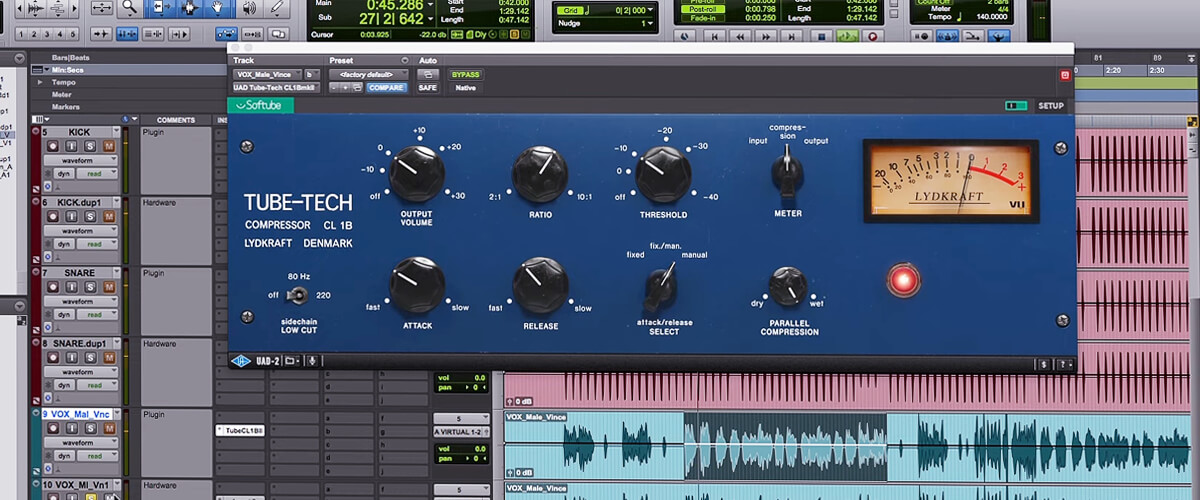Image resolution: width=1200 pixels, height=500 pixels.
Task: Mute the KICK track
Action: 109,146
